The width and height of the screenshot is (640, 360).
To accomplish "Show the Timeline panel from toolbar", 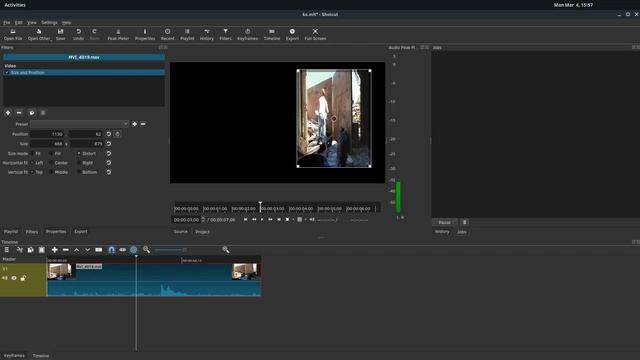I will [x=272, y=34].
